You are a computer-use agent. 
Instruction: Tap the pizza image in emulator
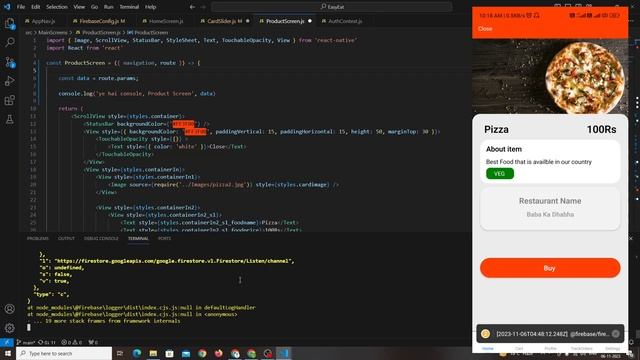[550, 77]
